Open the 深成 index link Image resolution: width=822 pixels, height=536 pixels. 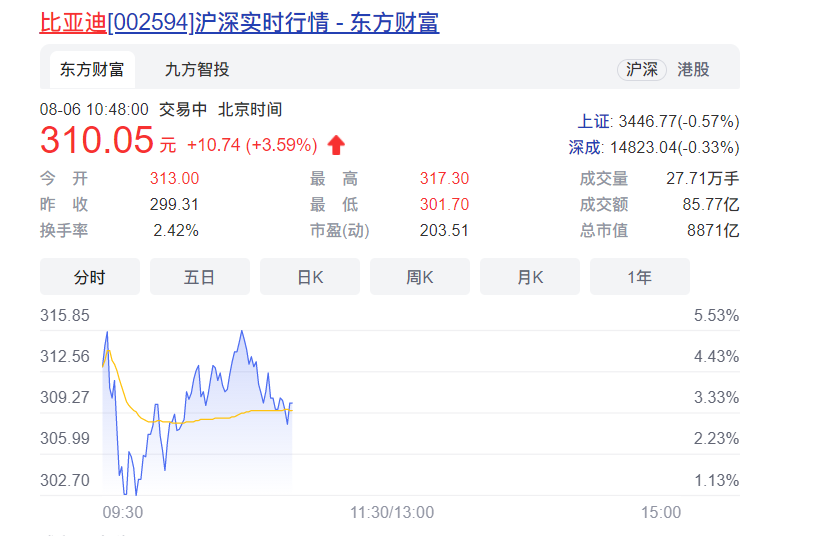[585, 147]
